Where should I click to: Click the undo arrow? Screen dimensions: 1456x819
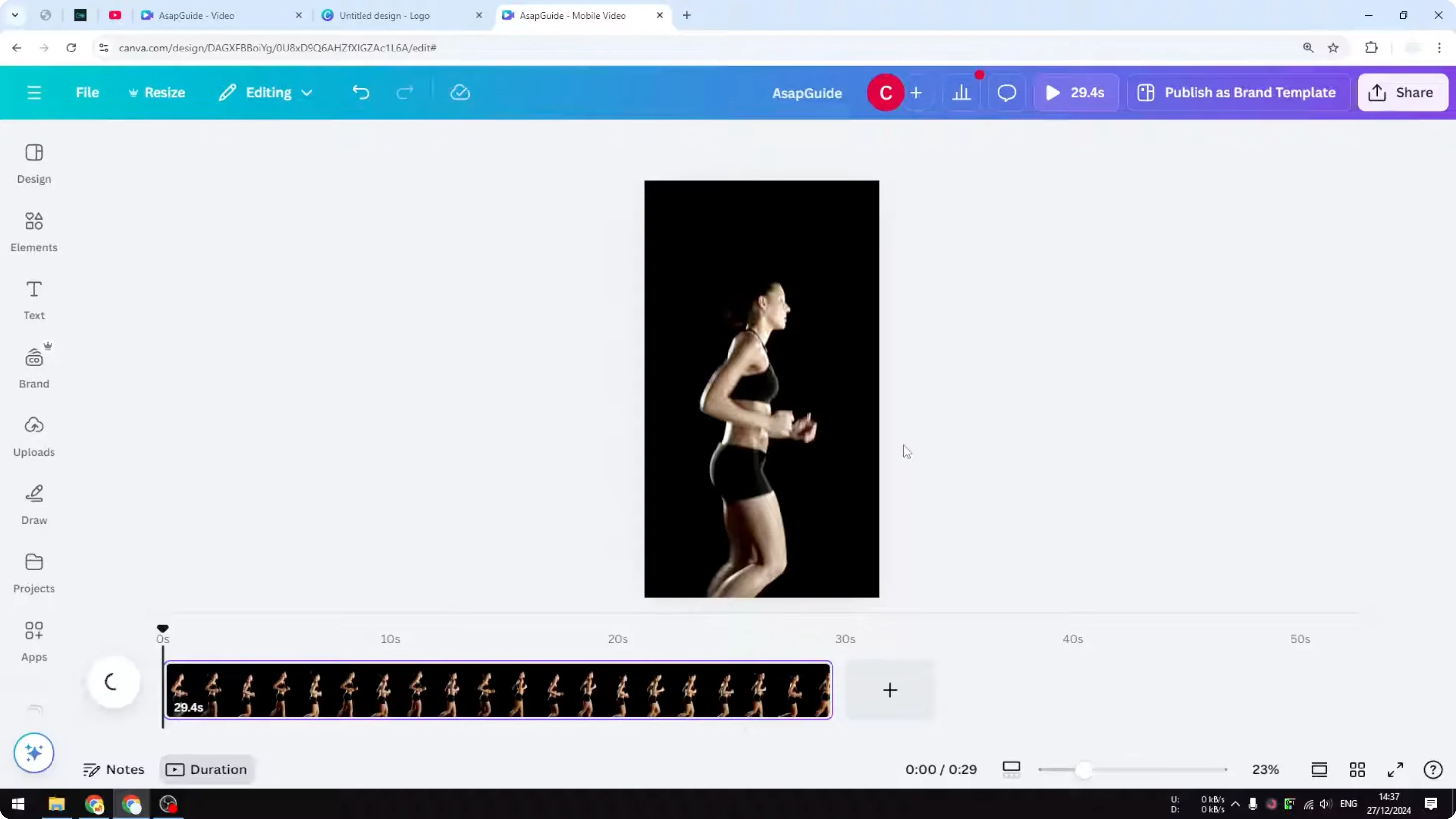[x=361, y=92]
